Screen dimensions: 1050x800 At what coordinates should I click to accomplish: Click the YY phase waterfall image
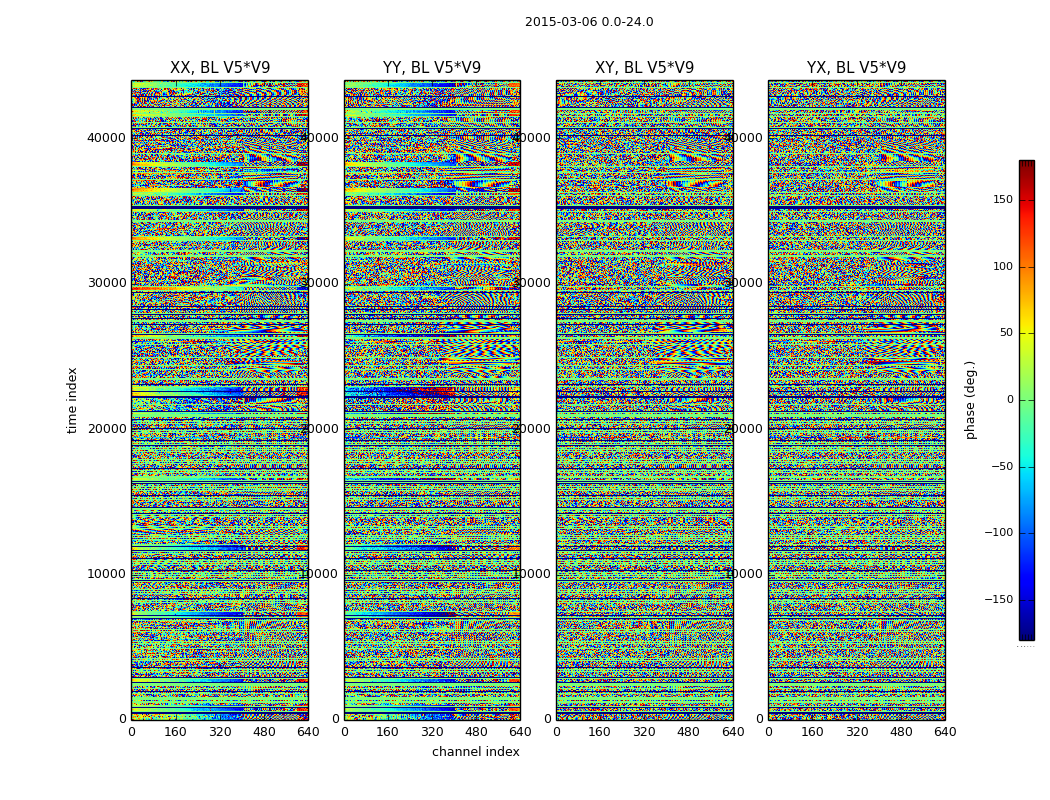click(x=432, y=400)
